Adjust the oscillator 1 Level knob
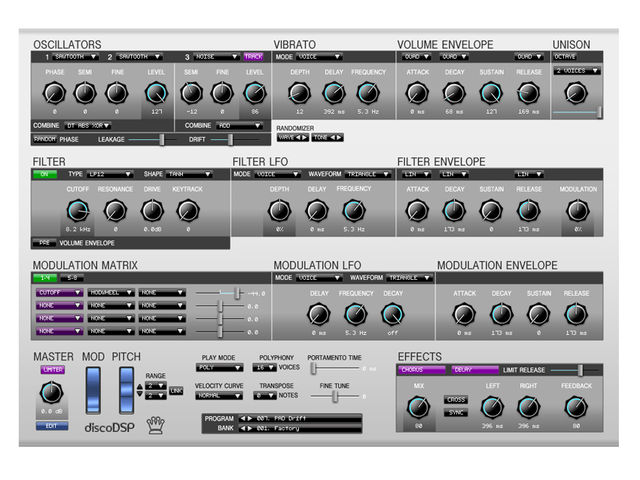This screenshot has height=480, width=640. point(156,93)
